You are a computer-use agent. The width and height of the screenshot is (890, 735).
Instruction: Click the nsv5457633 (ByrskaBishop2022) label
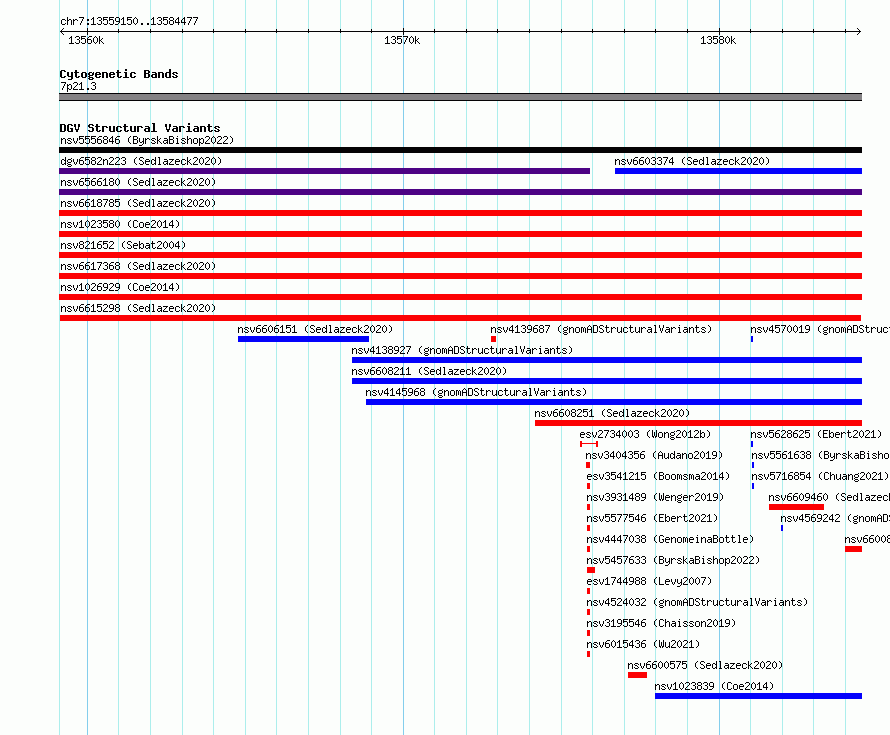(673, 560)
